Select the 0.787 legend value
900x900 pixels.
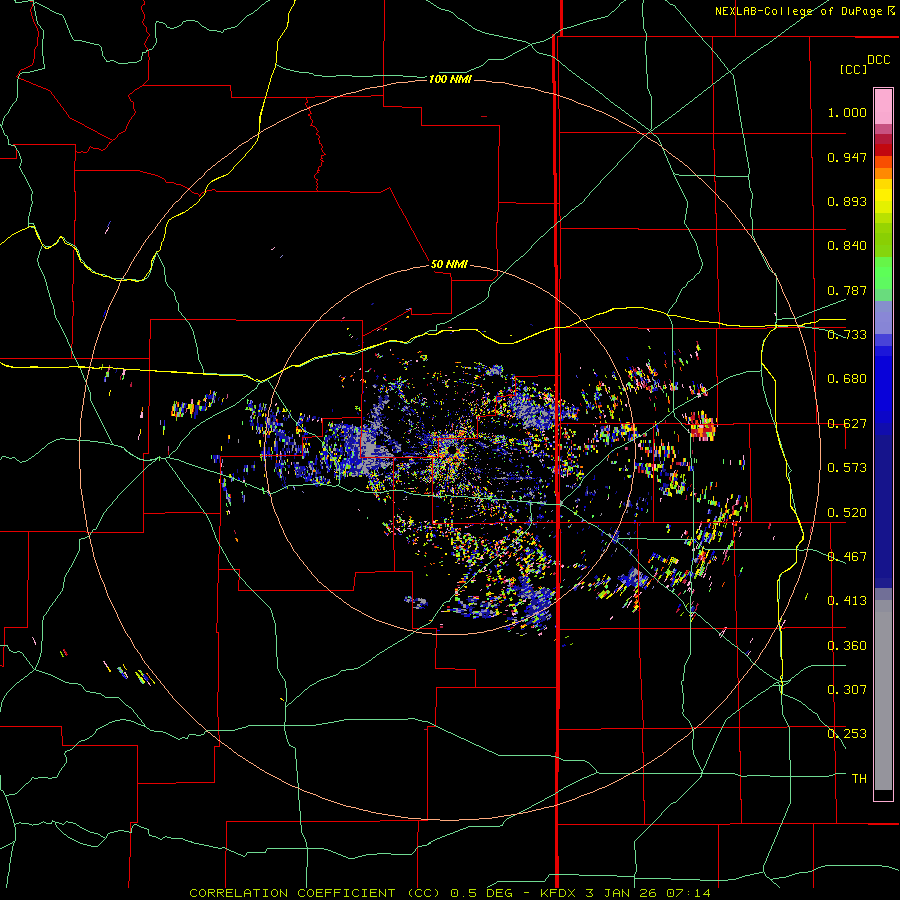pyautogui.click(x=847, y=290)
